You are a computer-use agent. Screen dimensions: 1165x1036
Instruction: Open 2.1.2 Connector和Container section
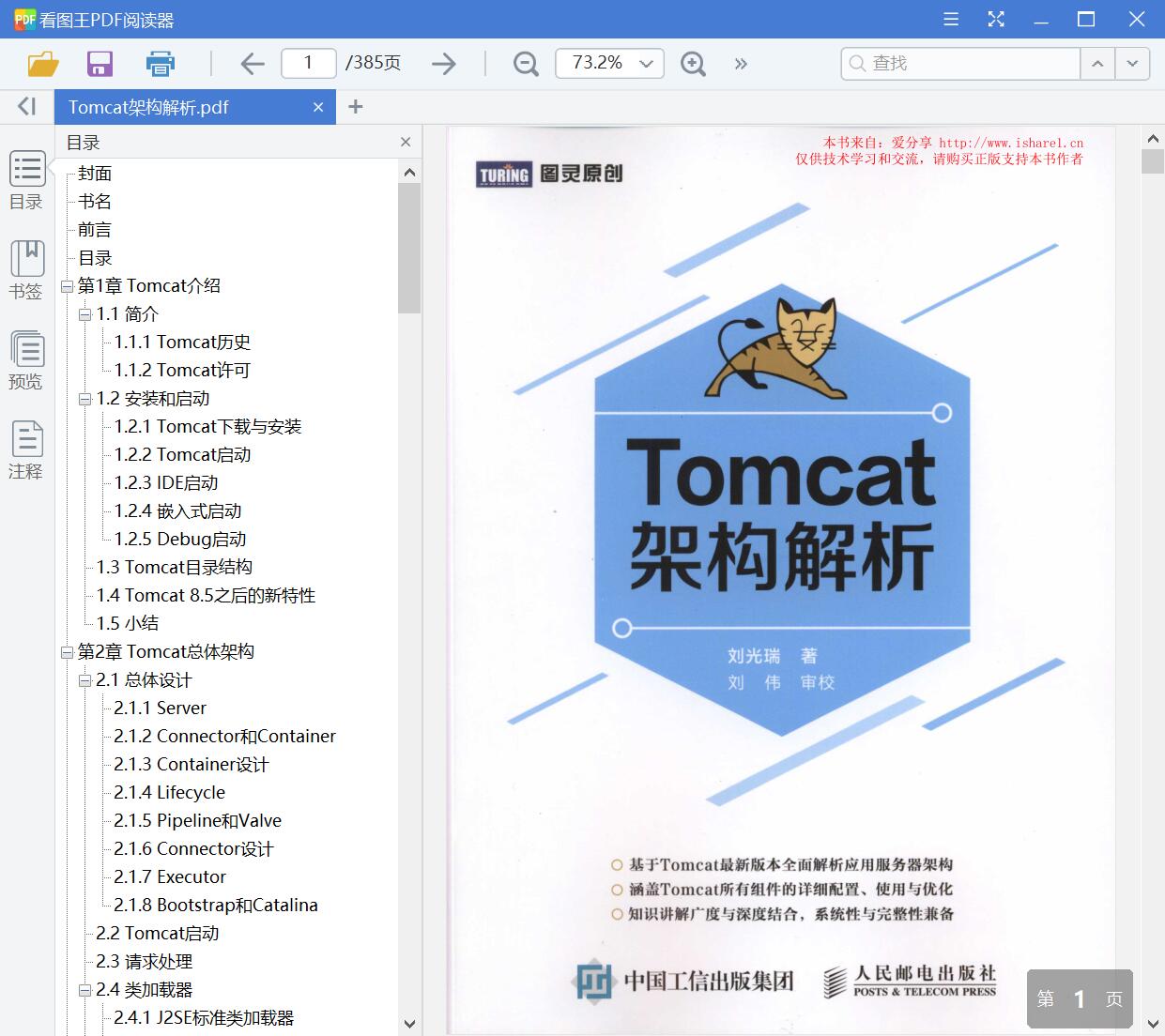[224, 737]
